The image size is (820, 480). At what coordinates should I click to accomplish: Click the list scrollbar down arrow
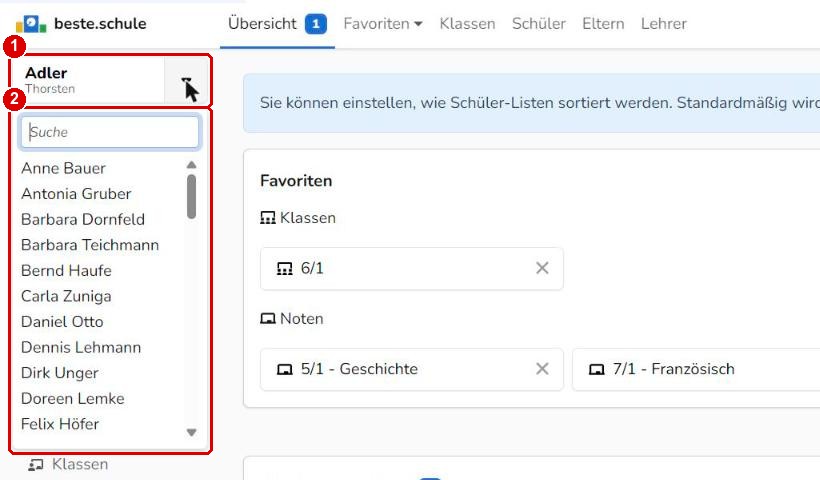click(x=191, y=432)
